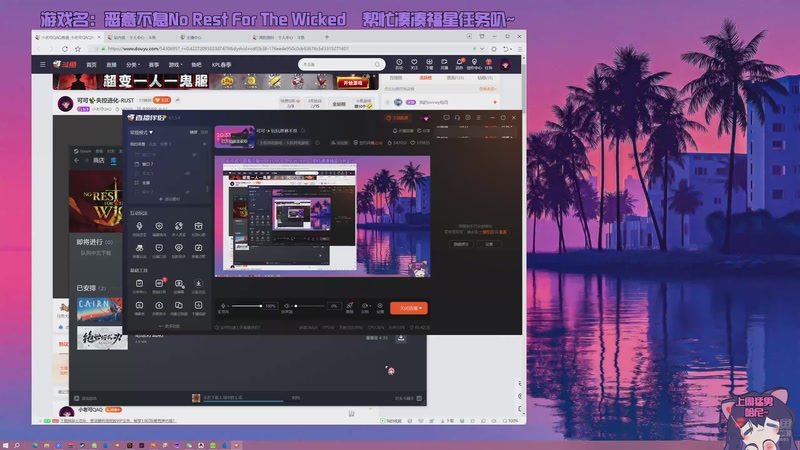Viewport: 800px width, 450px height.
Task: Open Douyu 赛事 nav item
Action: [154, 65]
